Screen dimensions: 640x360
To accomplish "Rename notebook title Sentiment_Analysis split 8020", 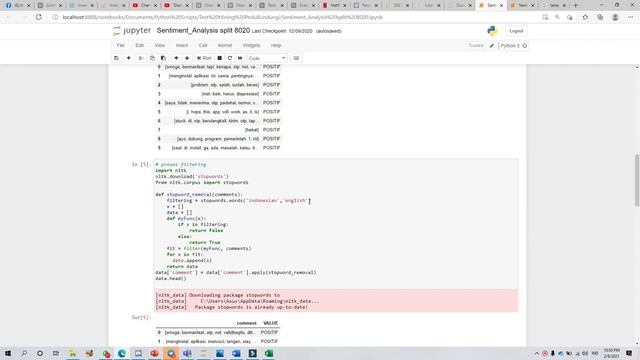I will 203,31.
